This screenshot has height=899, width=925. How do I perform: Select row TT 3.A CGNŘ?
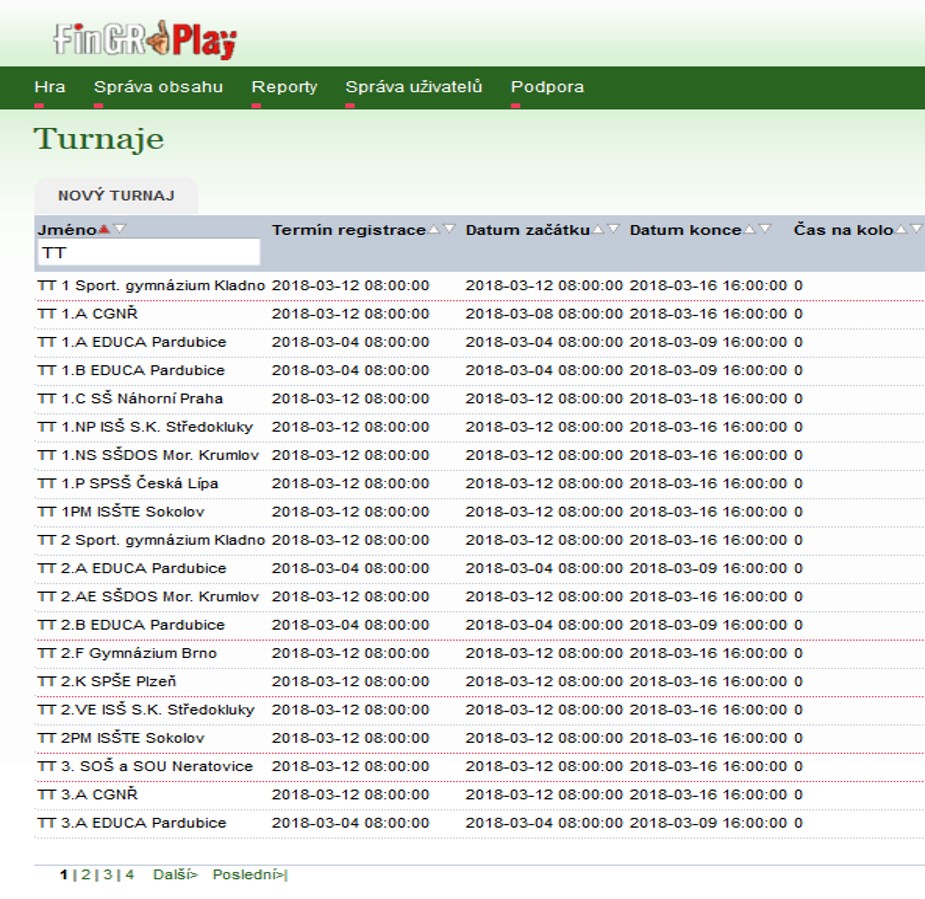pyautogui.click(x=479, y=795)
